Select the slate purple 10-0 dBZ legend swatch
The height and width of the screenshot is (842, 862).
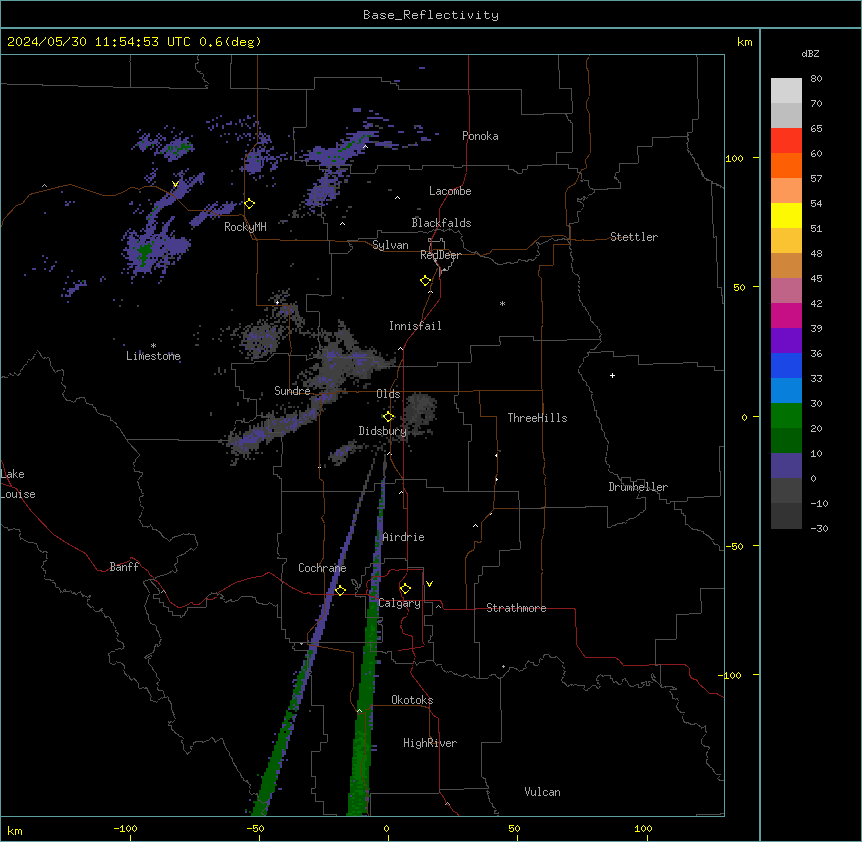[x=786, y=466]
